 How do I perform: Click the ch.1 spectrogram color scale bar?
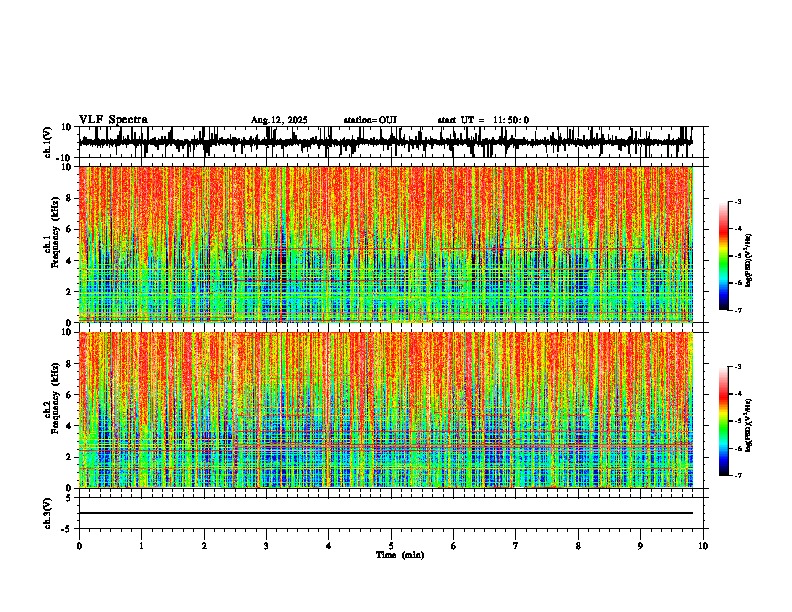(x=723, y=255)
